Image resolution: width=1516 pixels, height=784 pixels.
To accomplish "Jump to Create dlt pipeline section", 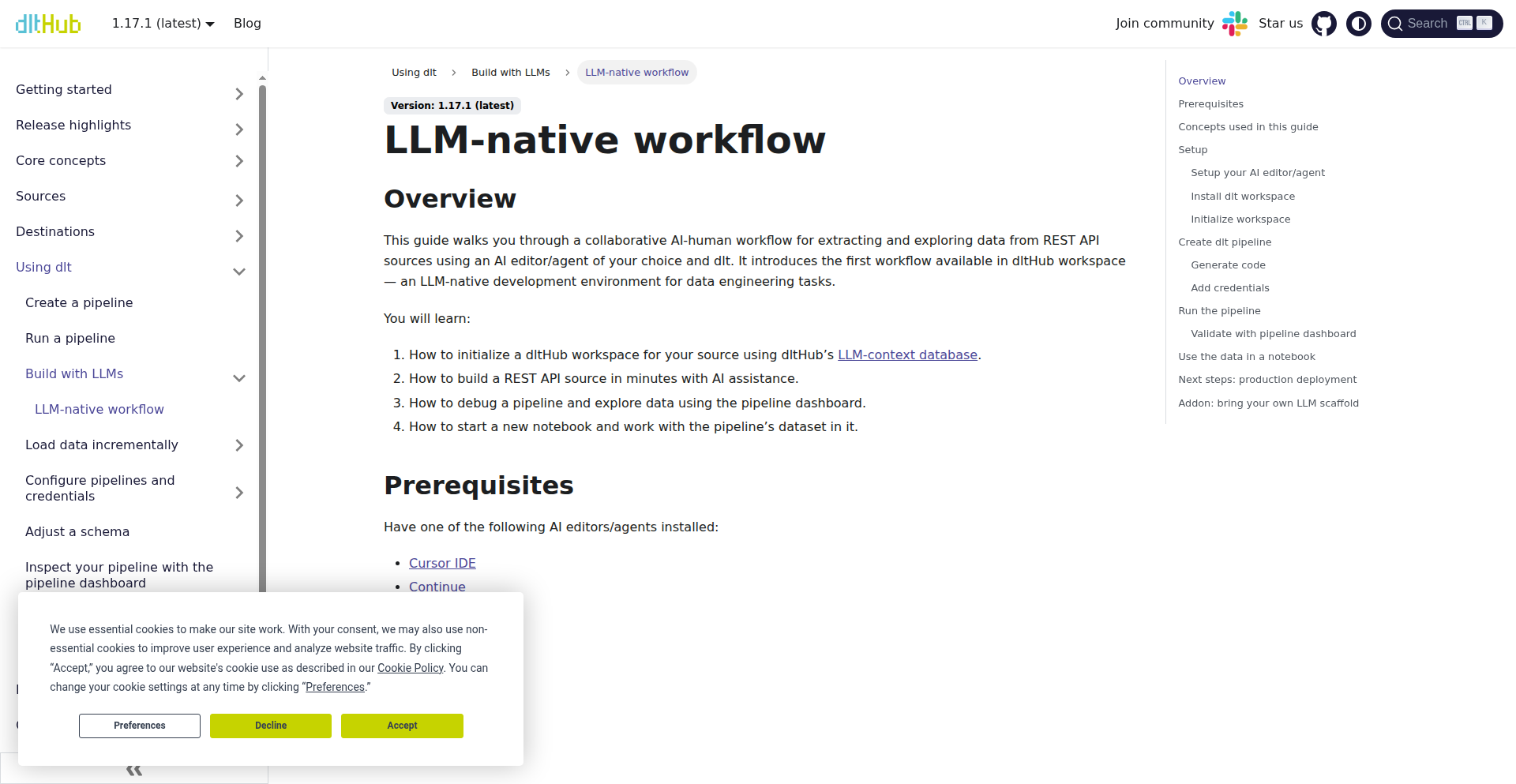I will (x=1225, y=242).
